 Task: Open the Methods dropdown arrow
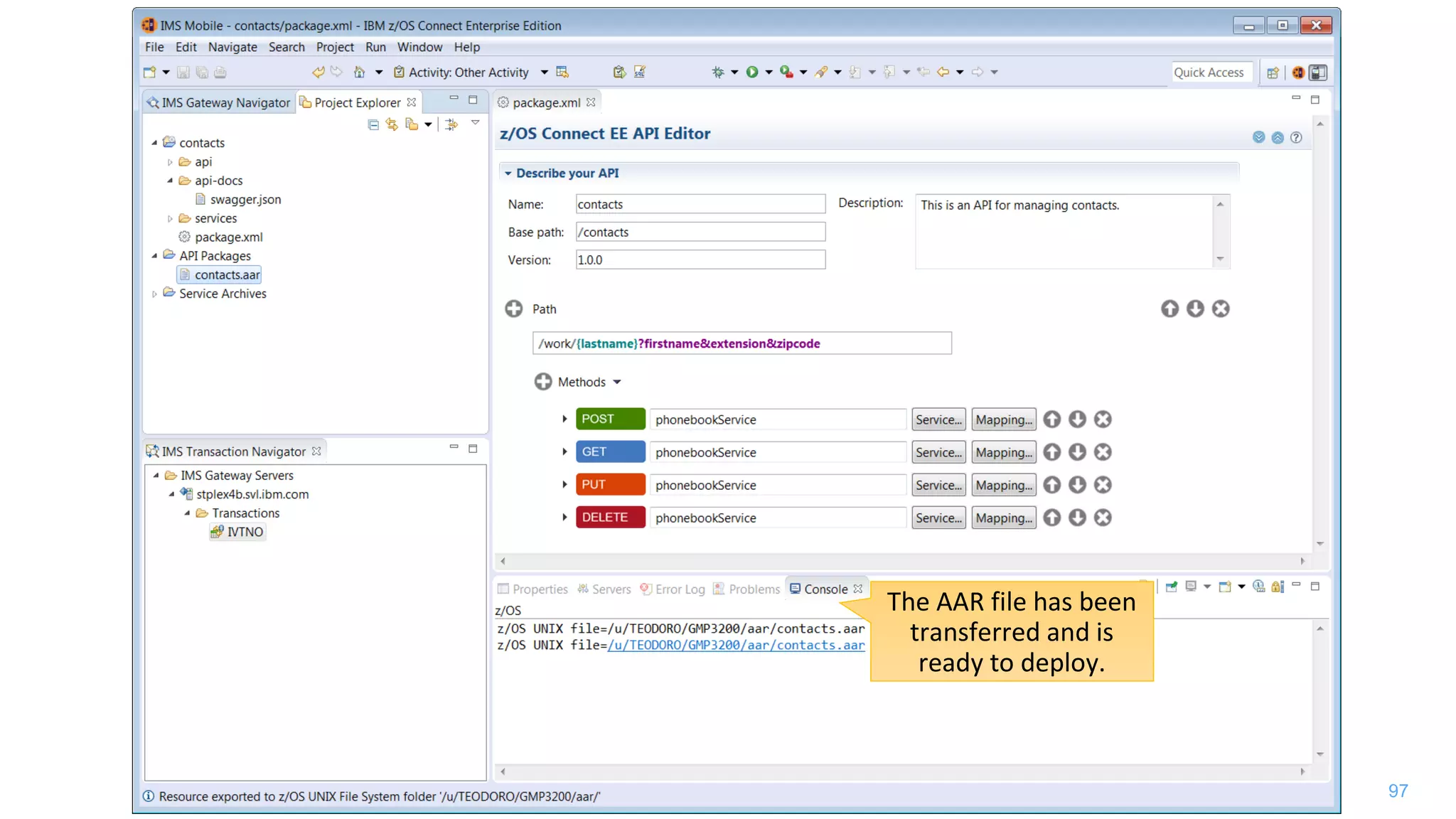tap(617, 382)
